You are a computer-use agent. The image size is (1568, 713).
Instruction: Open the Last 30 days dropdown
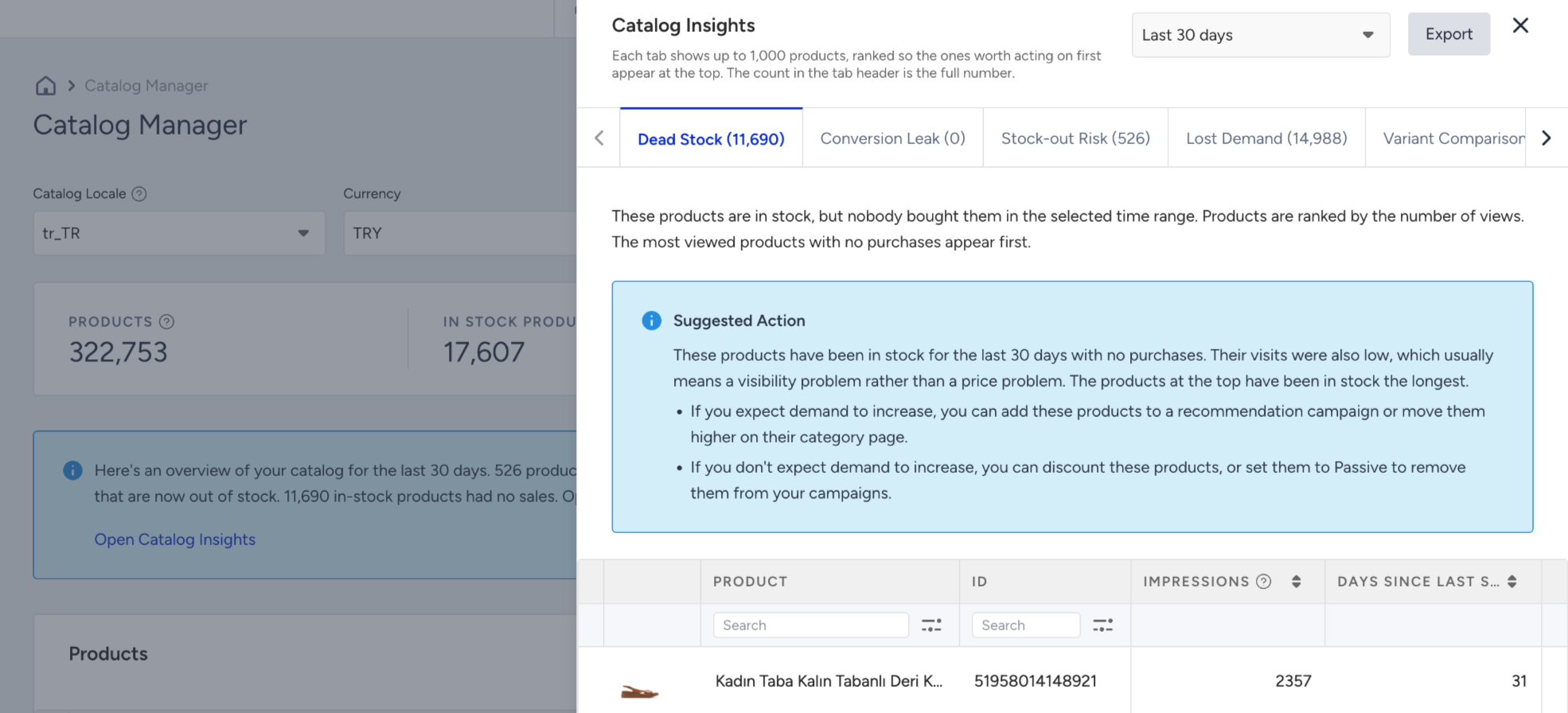1261,35
